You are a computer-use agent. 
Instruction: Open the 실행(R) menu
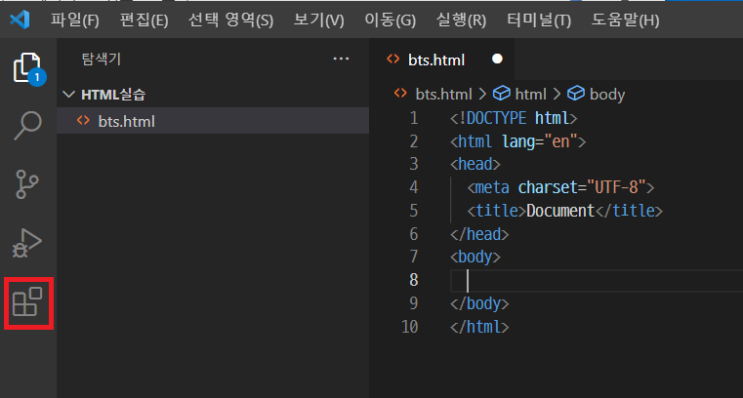tap(461, 20)
